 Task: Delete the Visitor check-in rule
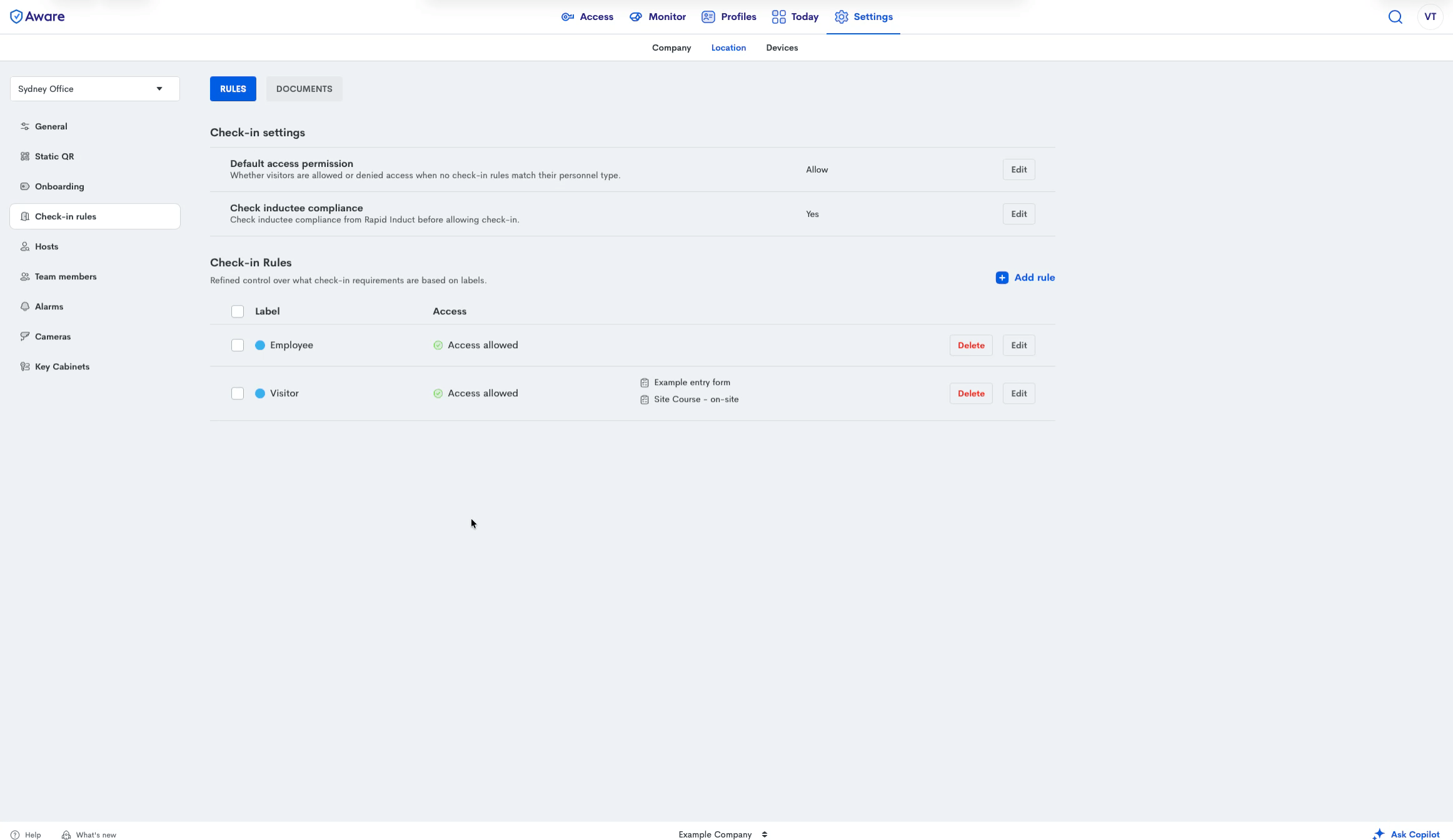[x=970, y=393]
